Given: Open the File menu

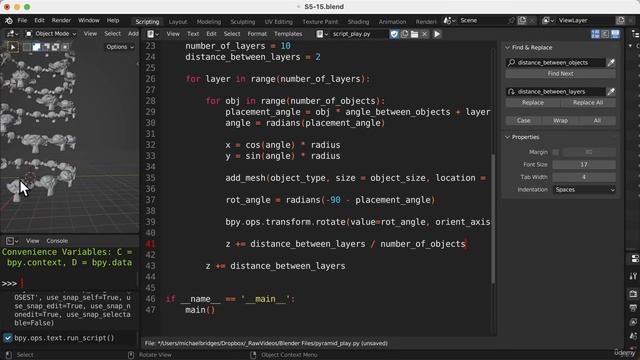Looking at the screenshot, I should coord(22,20).
